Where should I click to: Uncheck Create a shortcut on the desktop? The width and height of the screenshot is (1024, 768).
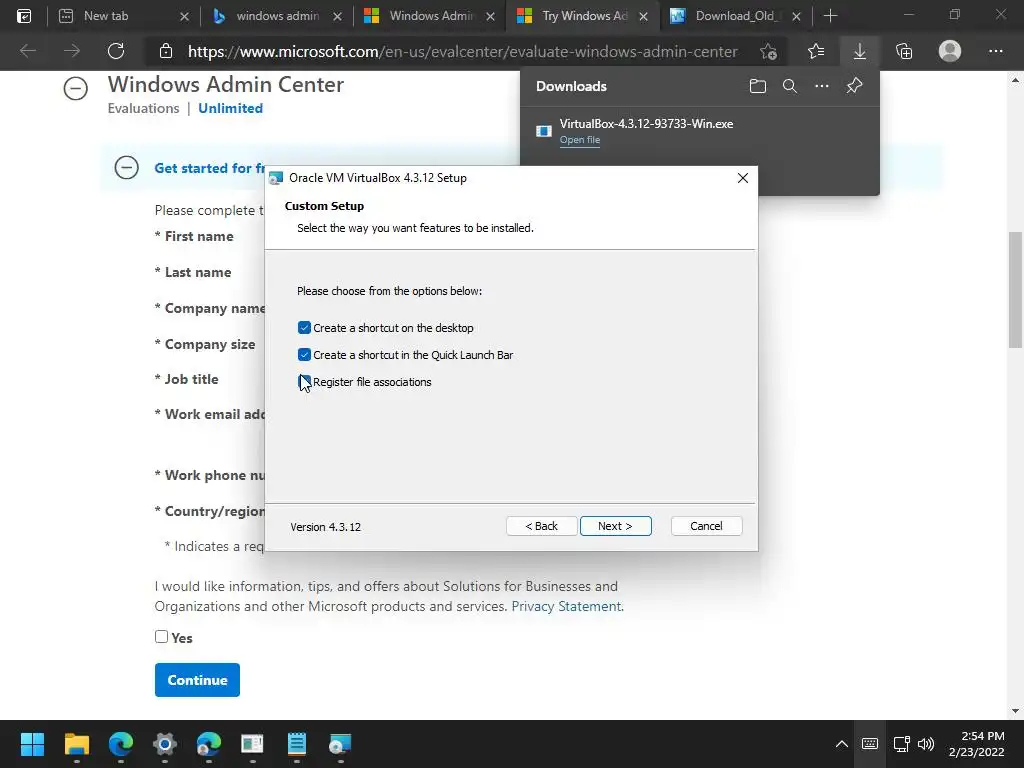point(304,328)
